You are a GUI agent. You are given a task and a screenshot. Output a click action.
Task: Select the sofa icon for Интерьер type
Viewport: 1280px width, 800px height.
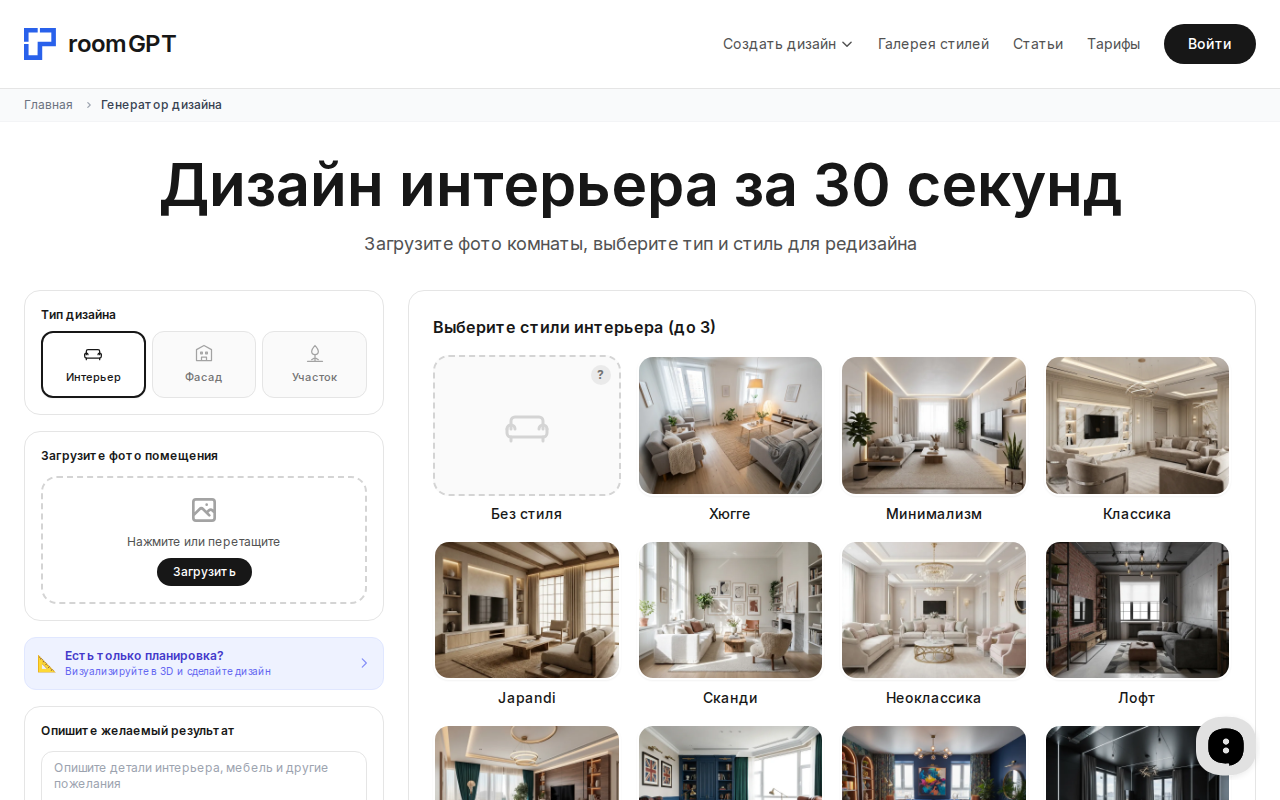93,353
